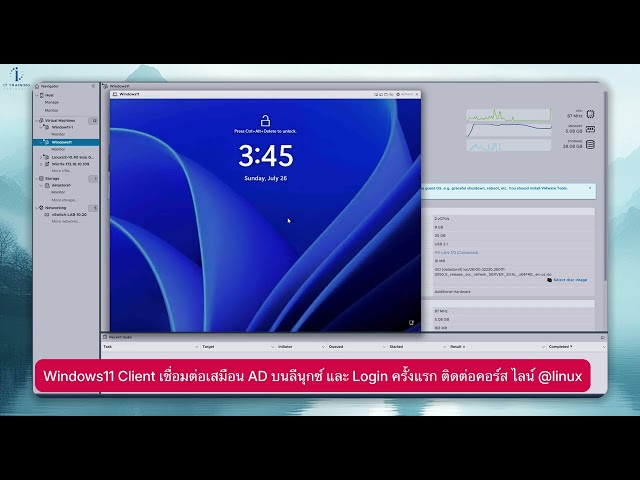640x480 pixels.
Task: Click the Virtual Machines icon in Navigator
Action: pyautogui.click(x=41, y=121)
